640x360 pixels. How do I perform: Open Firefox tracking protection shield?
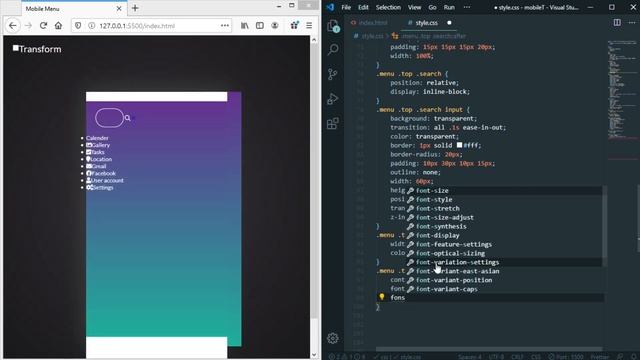(x=78, y=26)
